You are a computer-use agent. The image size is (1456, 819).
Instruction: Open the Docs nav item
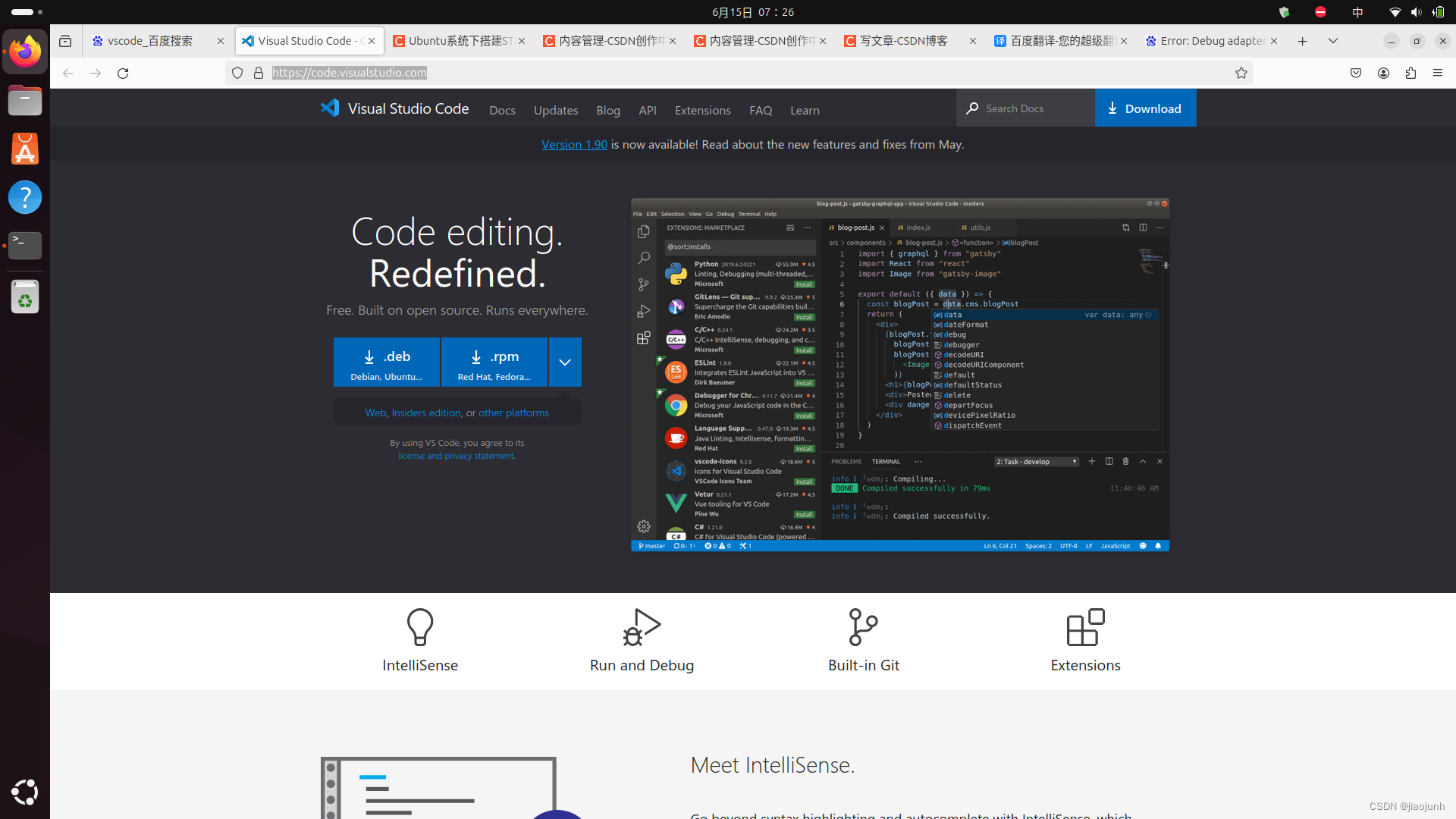502,111
